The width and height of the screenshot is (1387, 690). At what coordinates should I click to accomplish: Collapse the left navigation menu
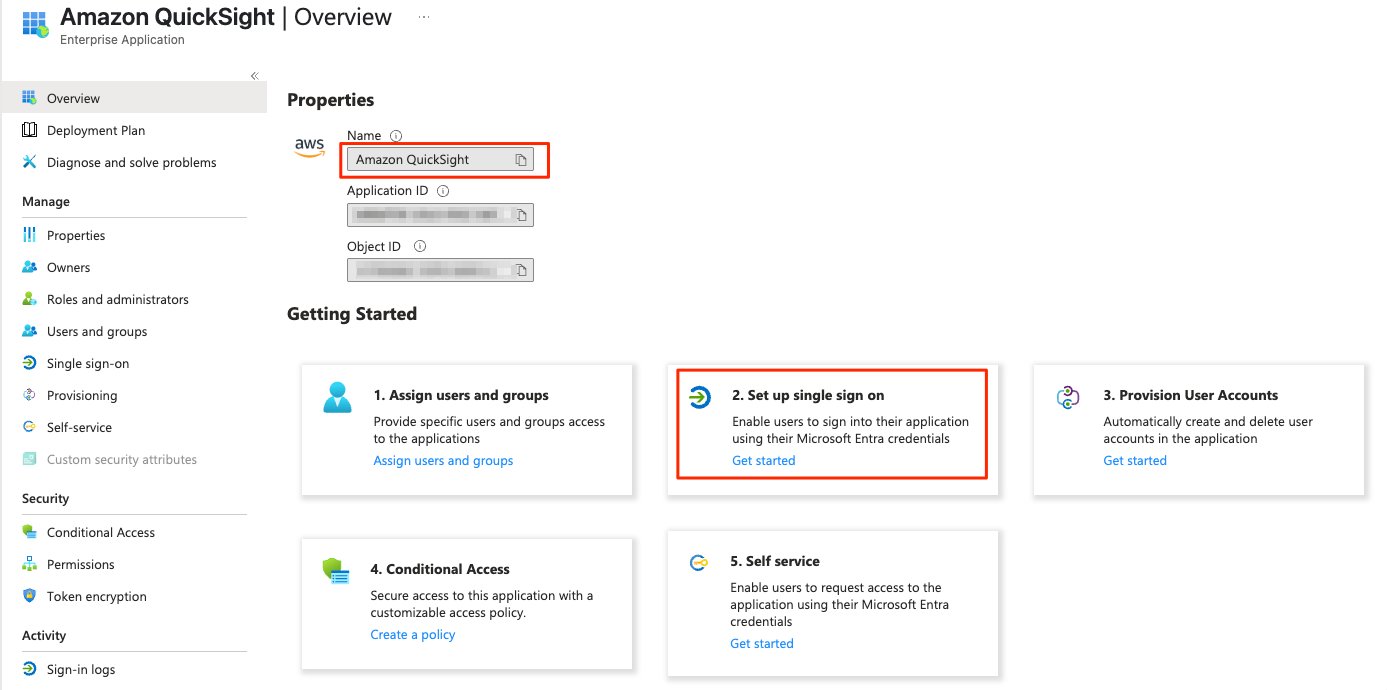pos(254,76)
